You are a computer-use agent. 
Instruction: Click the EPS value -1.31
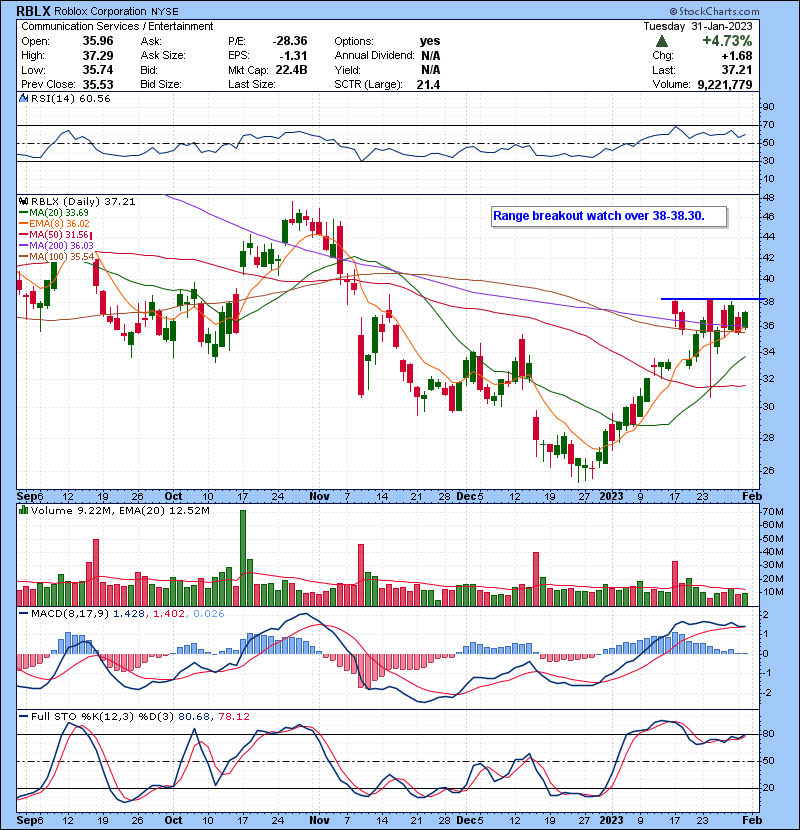coord(292,55)
